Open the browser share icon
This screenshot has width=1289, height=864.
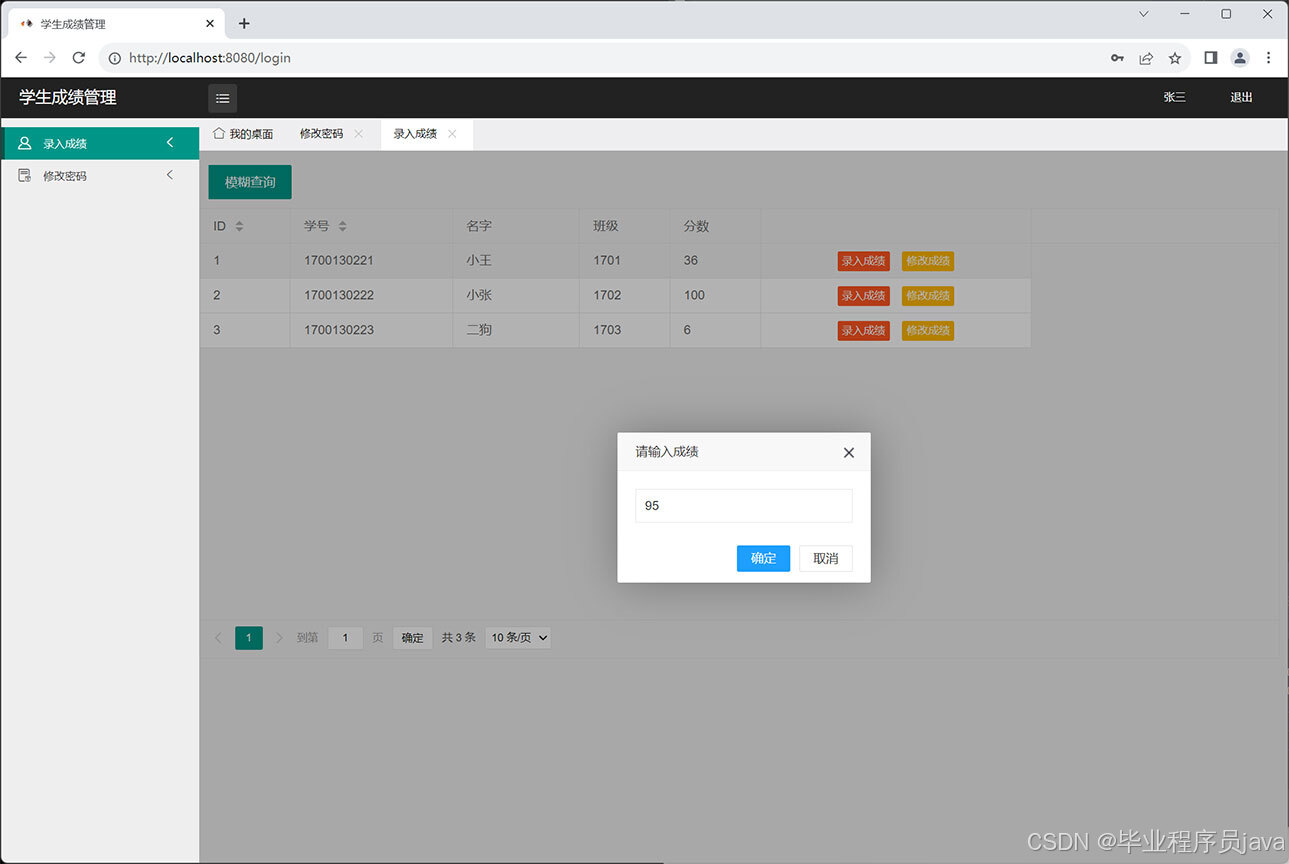pos(1146,58)
